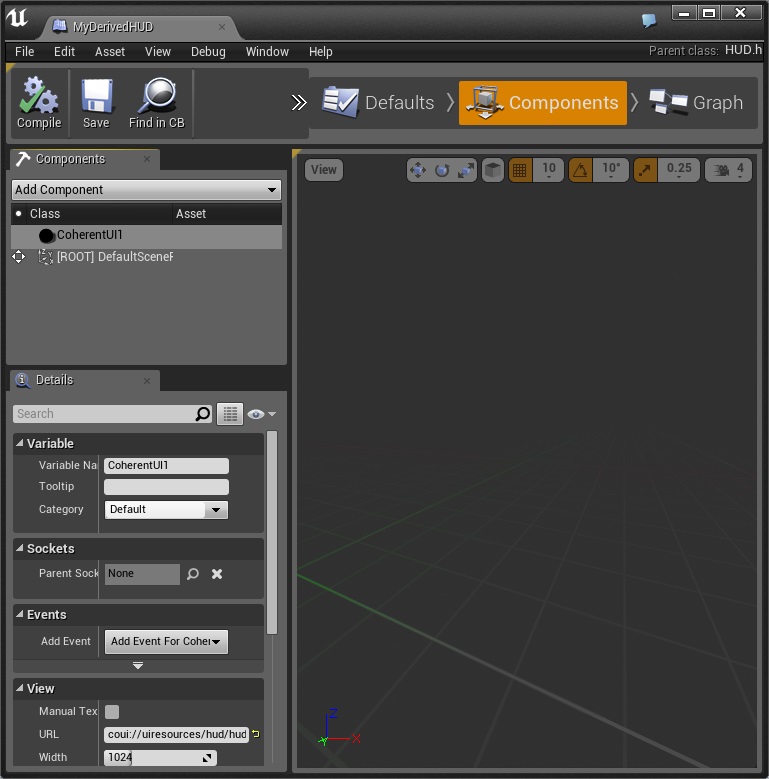
Task: Clear the parent socket value
Action: pos(217,574)
